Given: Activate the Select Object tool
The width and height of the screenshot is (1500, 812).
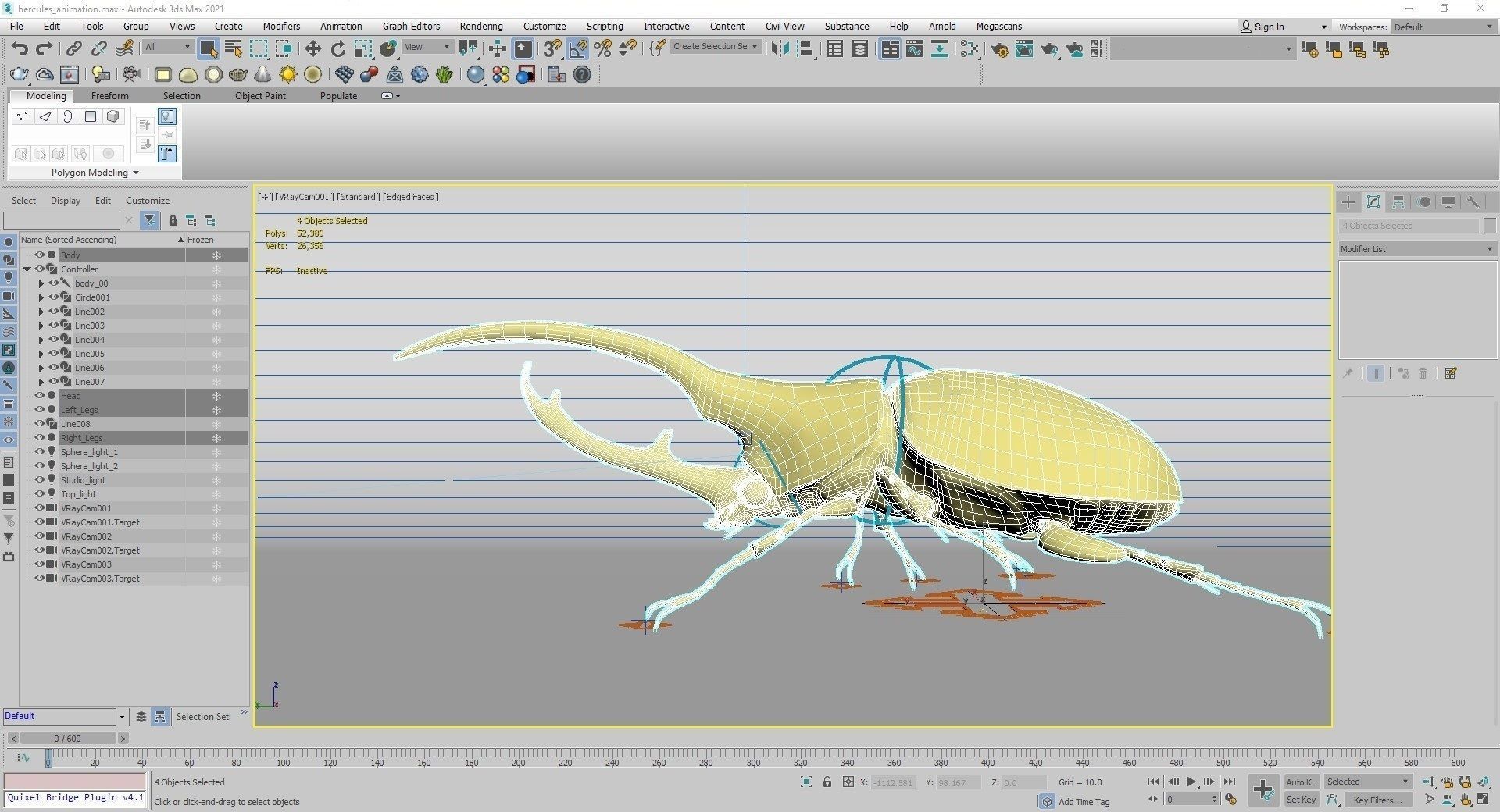Looking at the screenshot, I should tap(208, 49).
